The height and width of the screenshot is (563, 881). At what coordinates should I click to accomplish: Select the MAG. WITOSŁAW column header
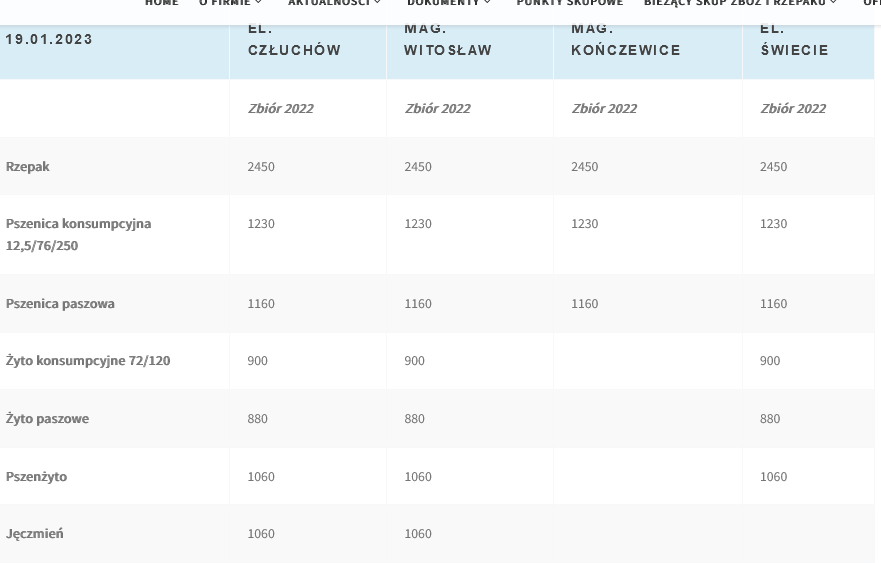point(448,40)
